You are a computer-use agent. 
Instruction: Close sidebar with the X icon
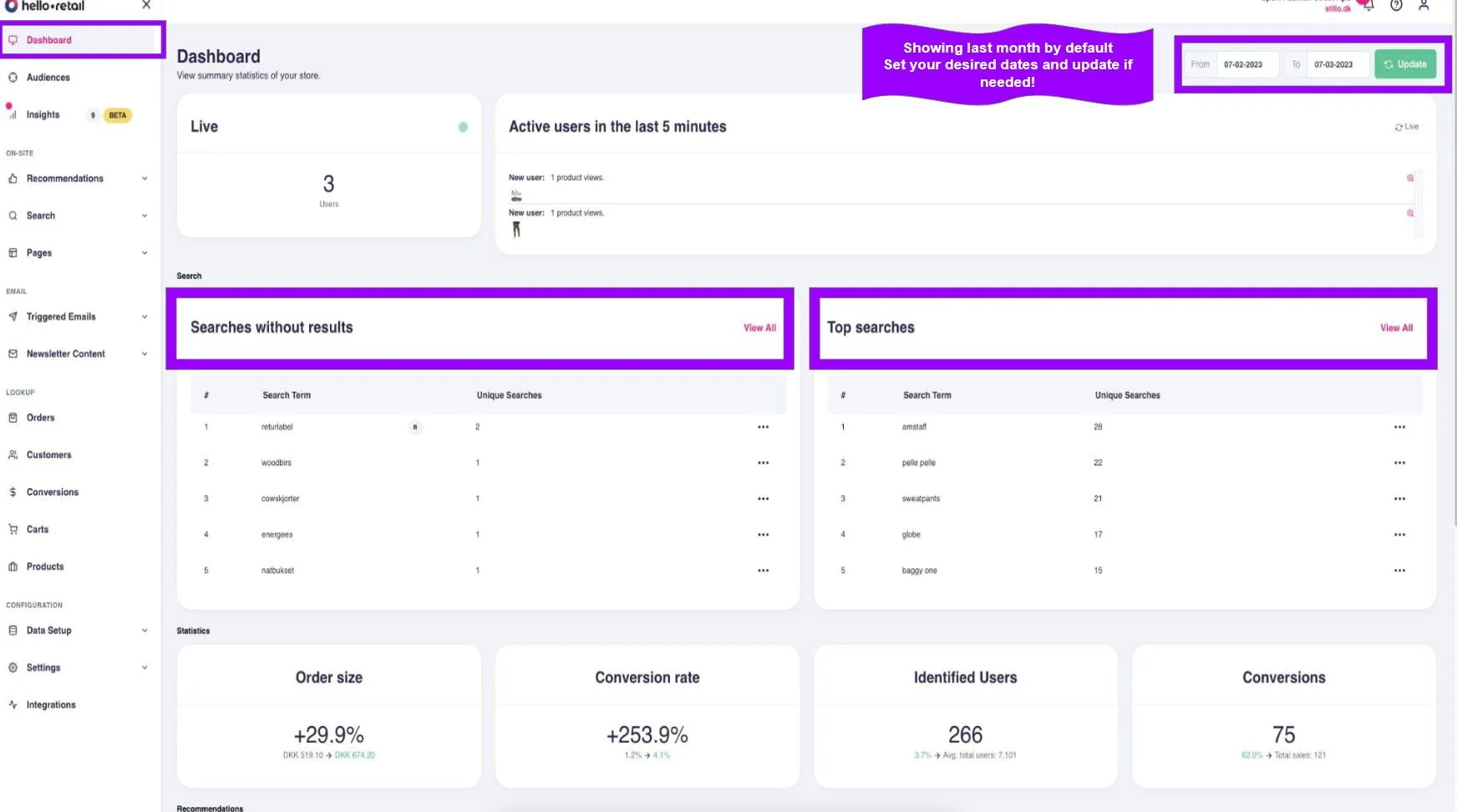tap(146, 5)
